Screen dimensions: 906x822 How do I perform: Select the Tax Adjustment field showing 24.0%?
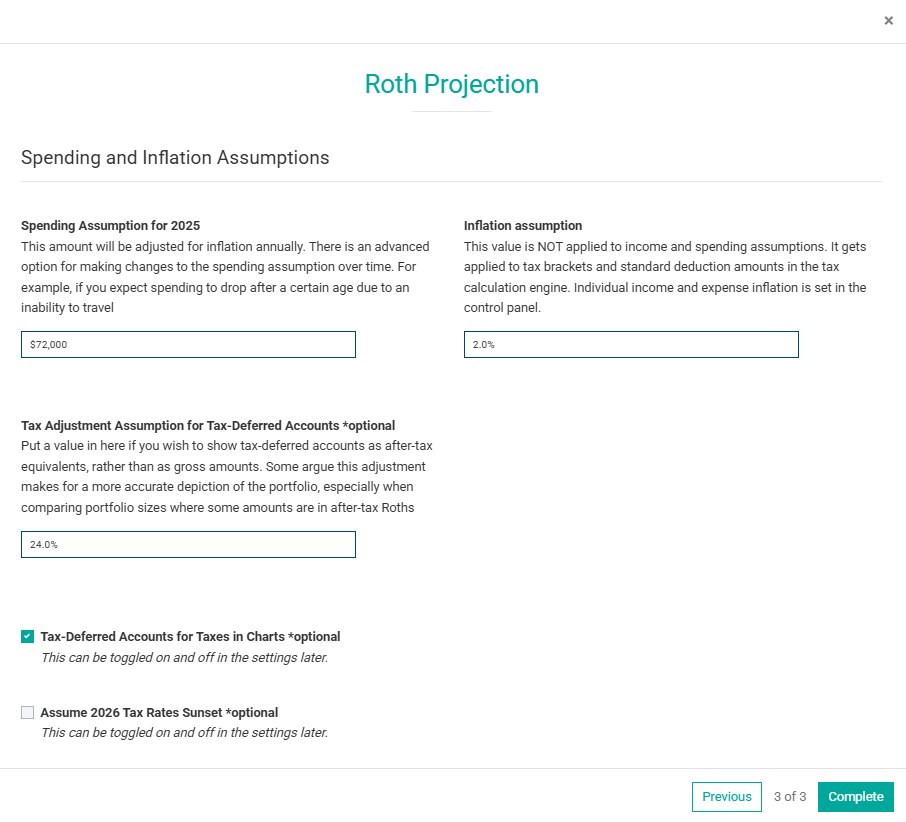point(188,544)
